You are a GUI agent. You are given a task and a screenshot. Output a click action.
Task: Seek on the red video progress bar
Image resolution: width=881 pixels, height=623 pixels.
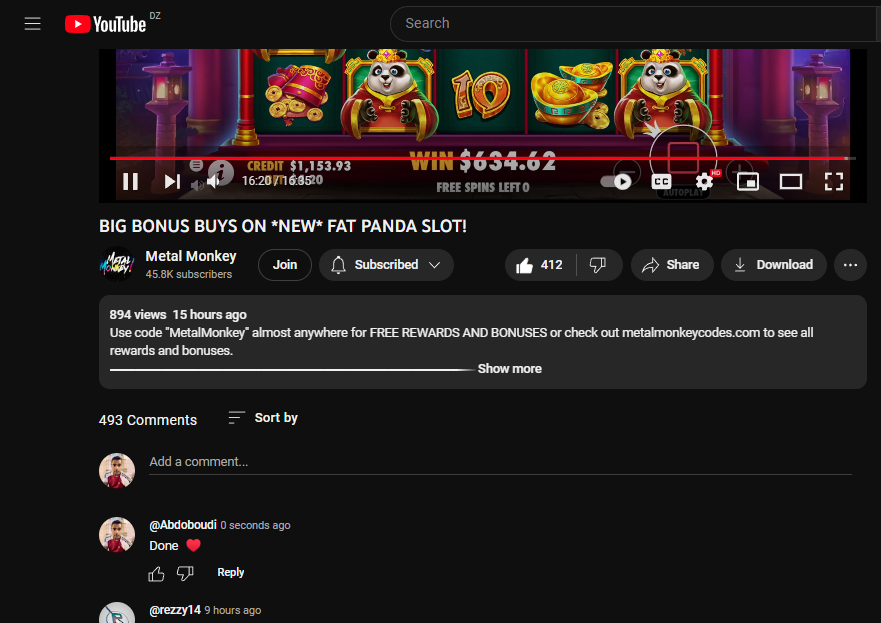click(483, 158)
